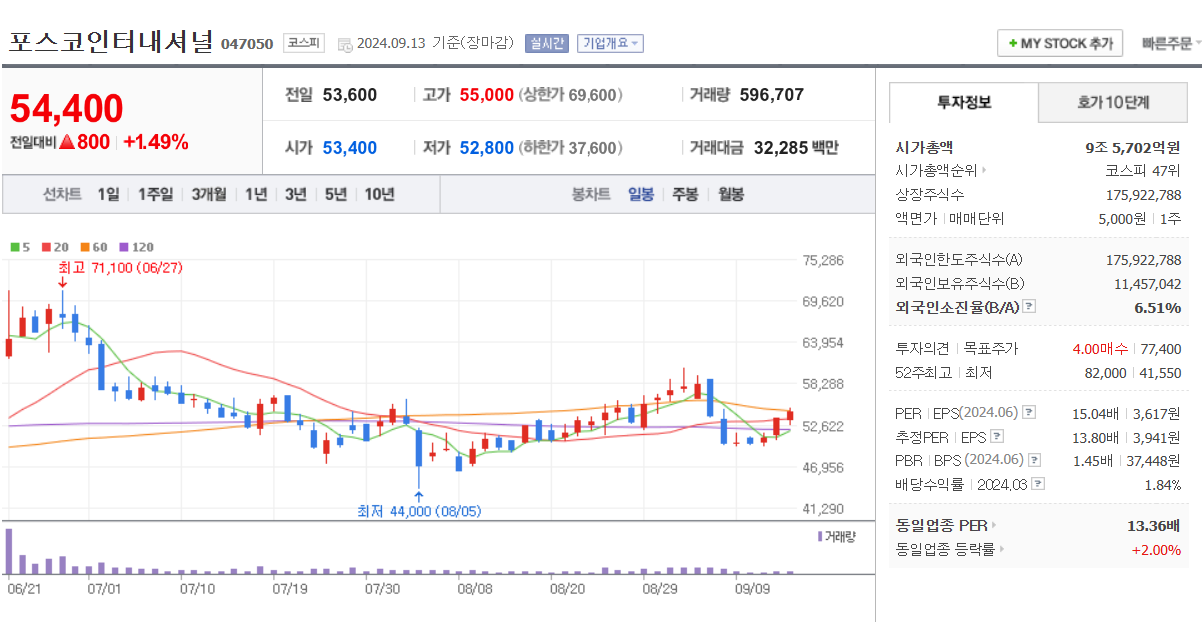Viewport: 1202px width, 622px height.
Task: Click the green 5-day moving average legend
Action: click(20, 247)
